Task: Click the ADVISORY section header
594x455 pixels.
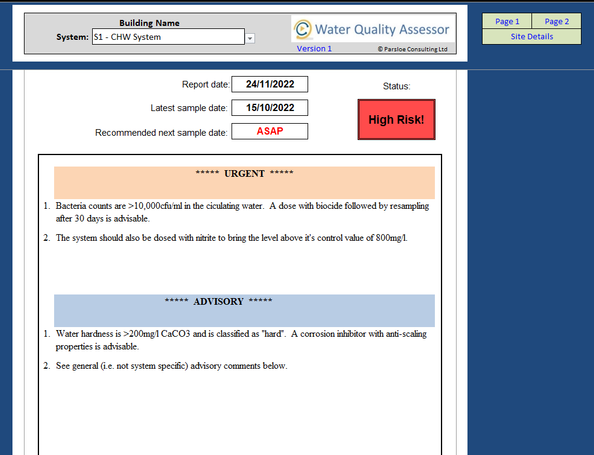Action: 244,311
